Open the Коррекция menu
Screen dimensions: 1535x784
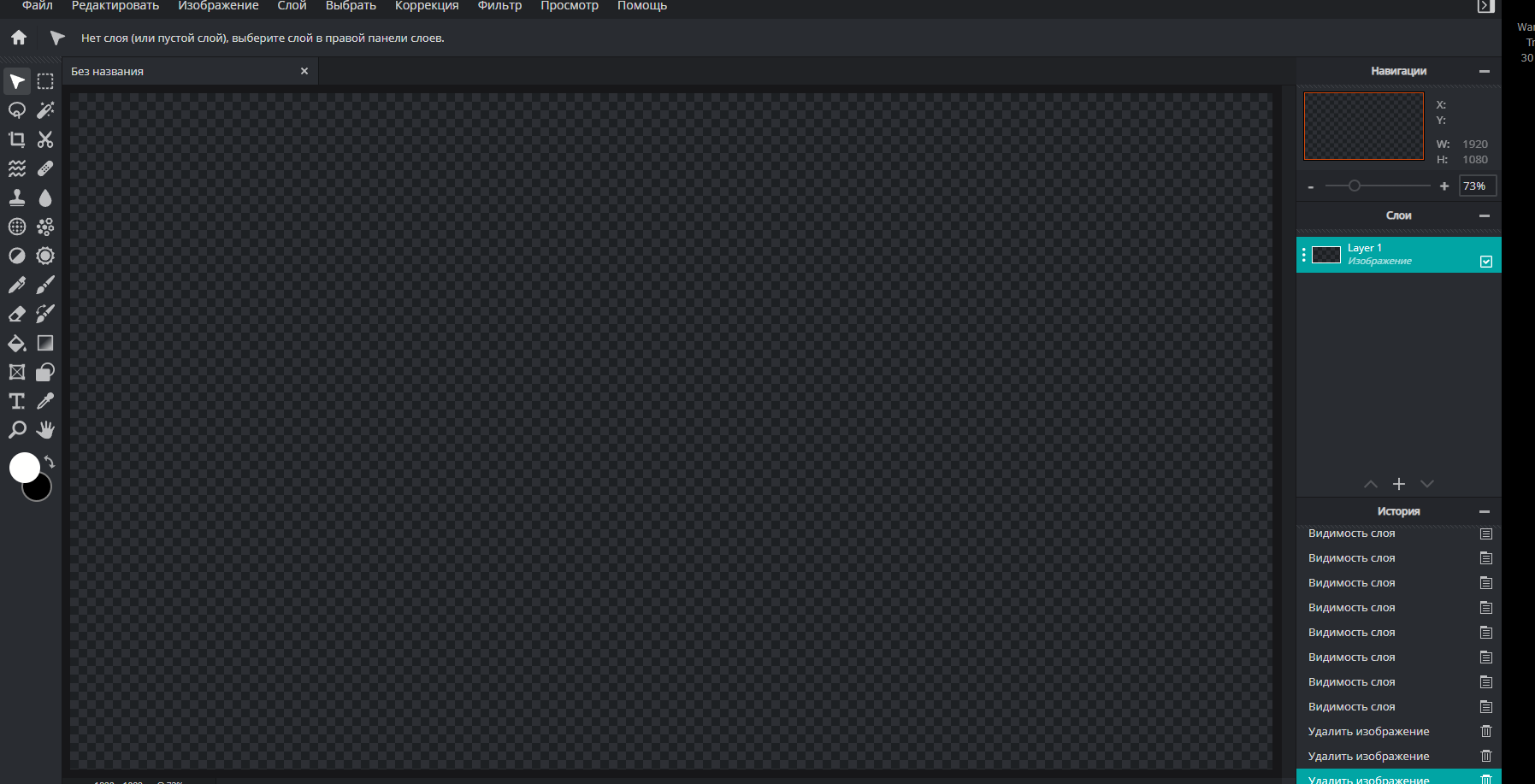click(x=427, y=6)
